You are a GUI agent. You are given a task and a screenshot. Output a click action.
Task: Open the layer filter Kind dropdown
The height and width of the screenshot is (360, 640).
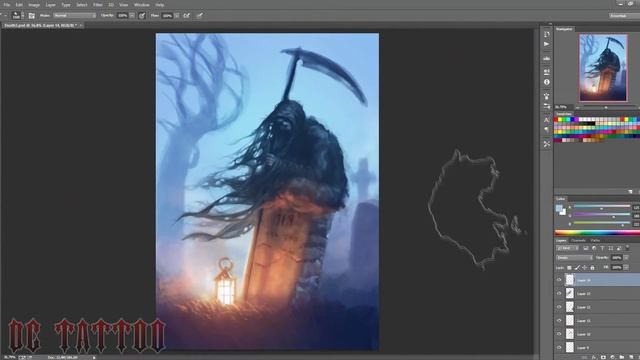tap(568, 248)
